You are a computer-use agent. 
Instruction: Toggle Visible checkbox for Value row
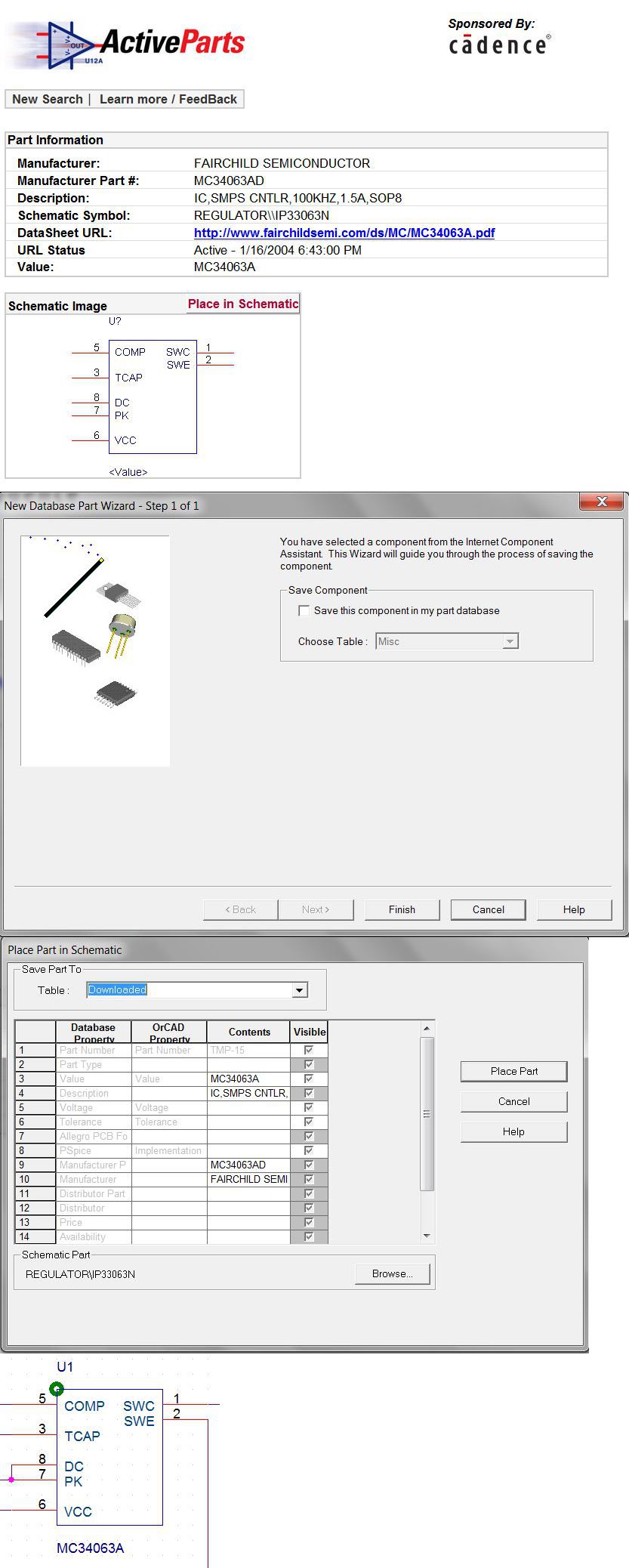308,1079
